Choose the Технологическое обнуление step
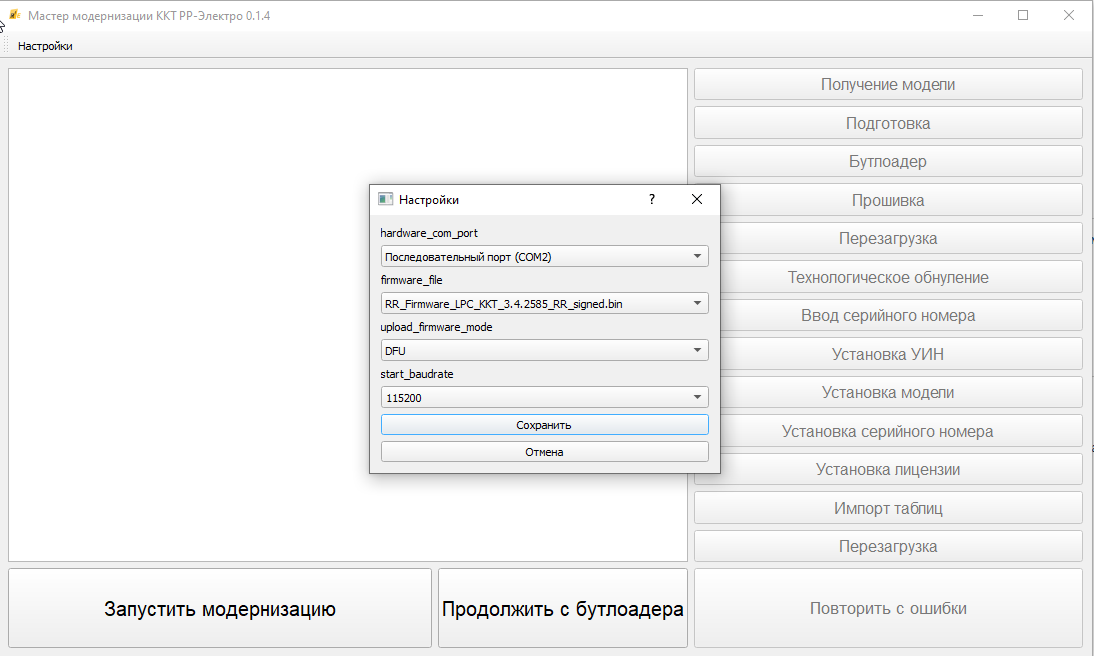Viewport: 1094px width, 656px height. tap(888, 277)
